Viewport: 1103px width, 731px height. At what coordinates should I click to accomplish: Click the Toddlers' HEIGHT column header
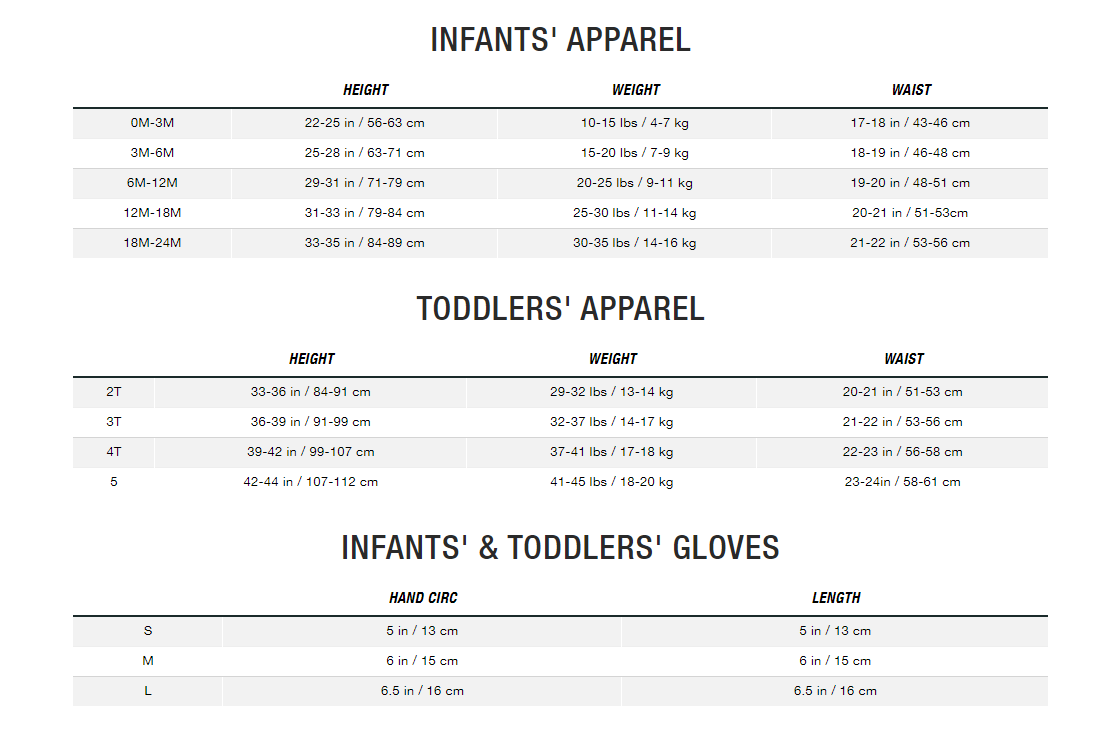pyautogui.click(x=312, y=359)
